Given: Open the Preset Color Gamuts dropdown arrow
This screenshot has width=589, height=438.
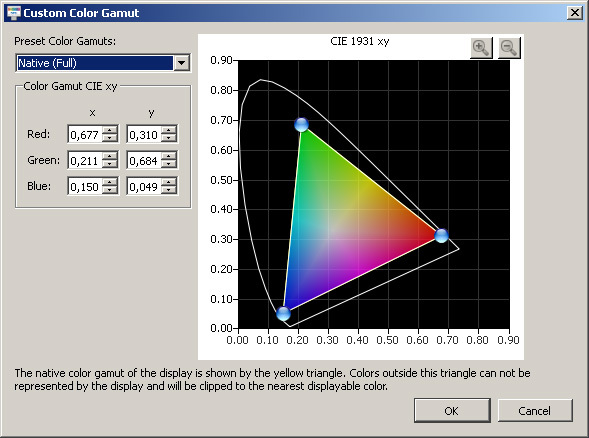Looking at the screenshot, I should point(181,63).
